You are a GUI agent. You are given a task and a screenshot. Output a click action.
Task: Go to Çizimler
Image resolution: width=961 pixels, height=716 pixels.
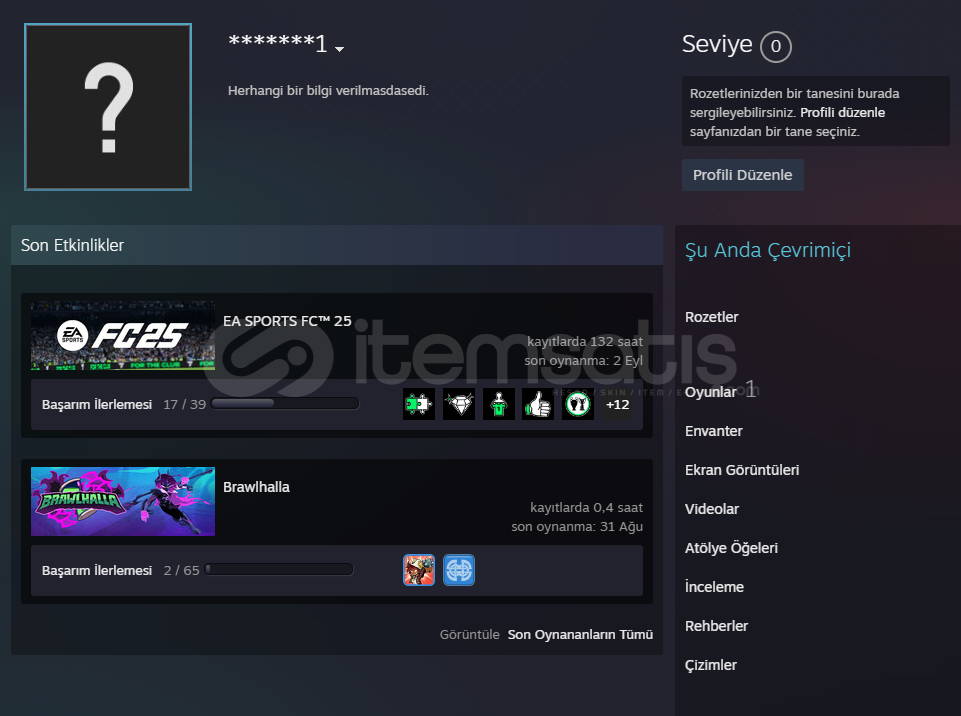coord(710,665)
